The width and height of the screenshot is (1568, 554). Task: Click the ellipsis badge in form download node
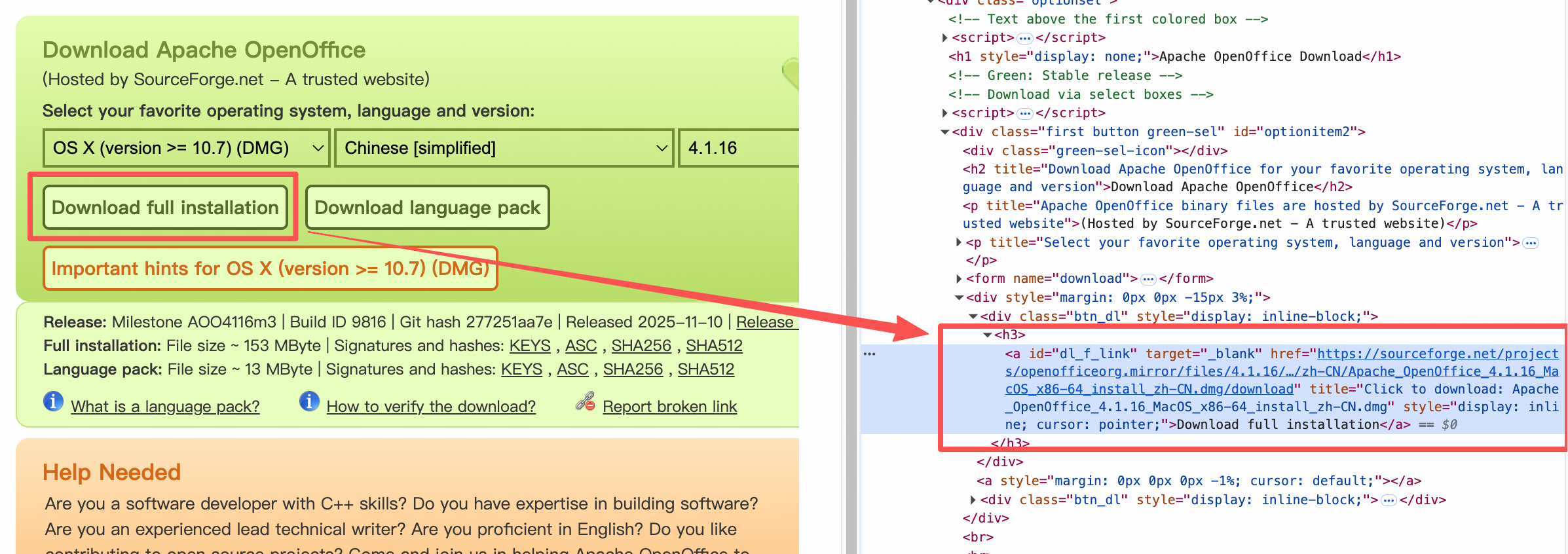point(1148,280)
